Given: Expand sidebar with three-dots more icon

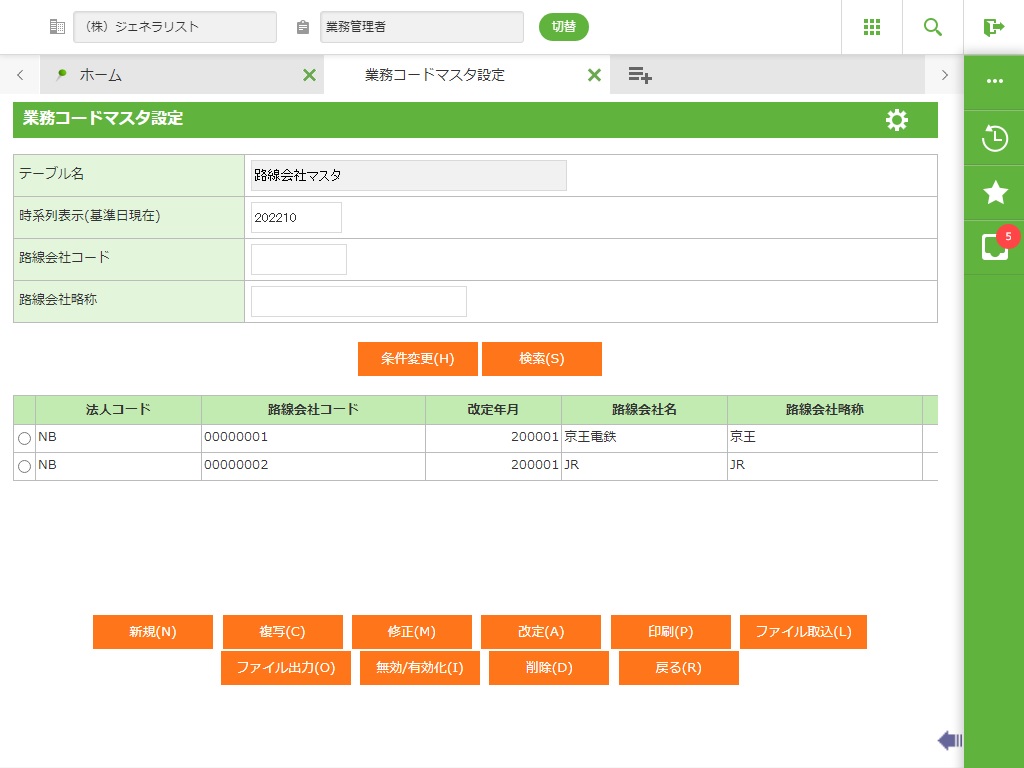Looking at the screenshot, I should pyautogui.click(x=994, y=82).
